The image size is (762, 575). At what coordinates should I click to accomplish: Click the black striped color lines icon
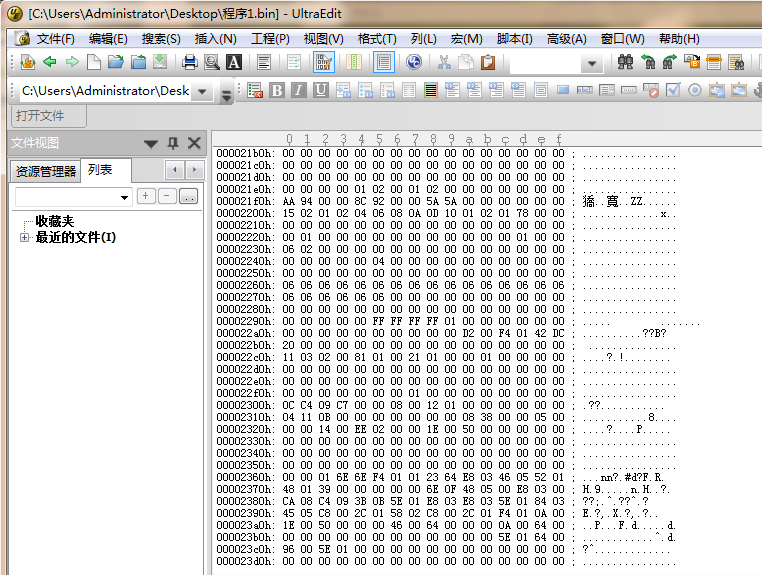pyautogui.click(x=431, y=90)
